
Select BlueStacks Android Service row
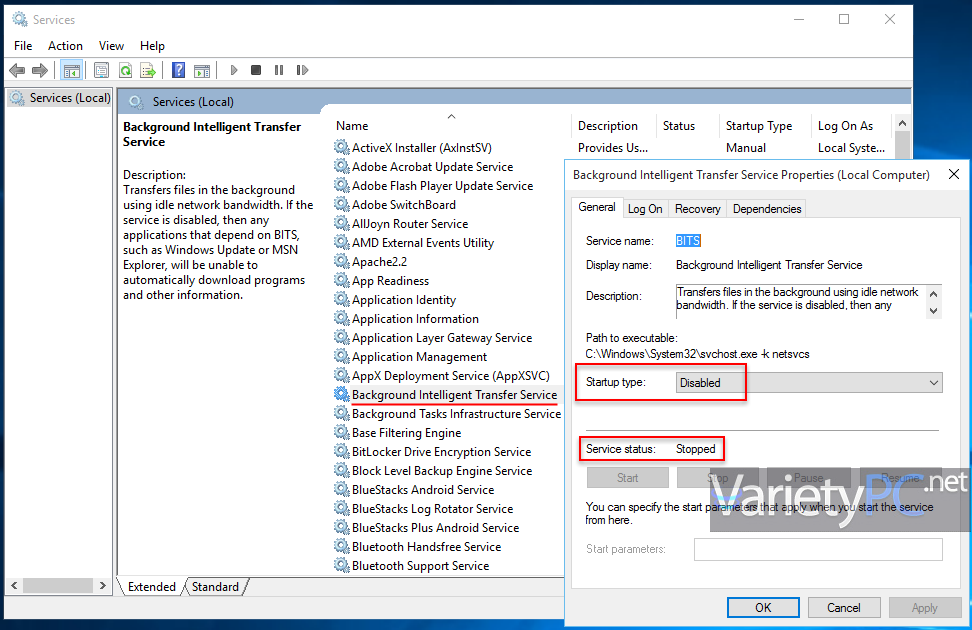point(423,489)
